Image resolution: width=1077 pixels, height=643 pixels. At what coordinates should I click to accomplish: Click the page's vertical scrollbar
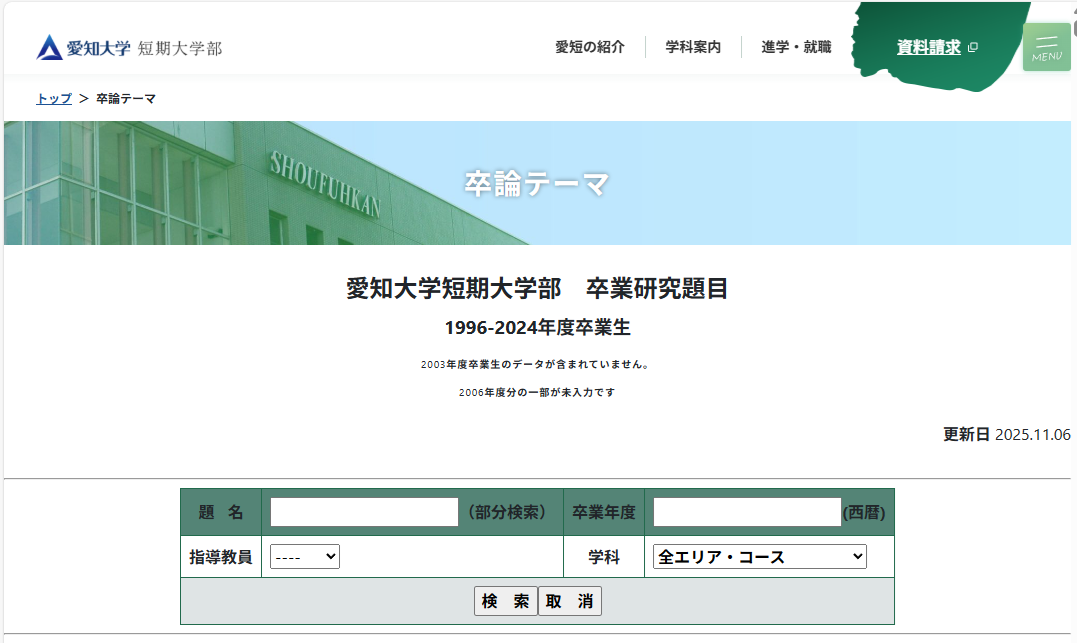click(1074, 300)
